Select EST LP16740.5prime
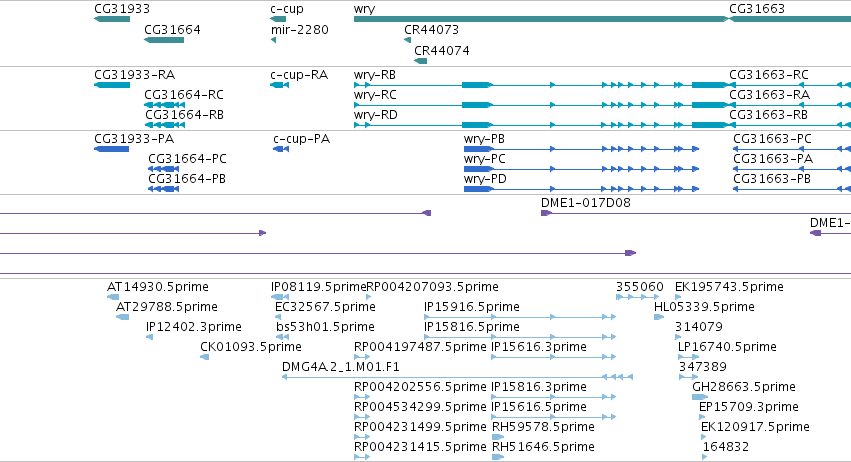 point(727,347)
